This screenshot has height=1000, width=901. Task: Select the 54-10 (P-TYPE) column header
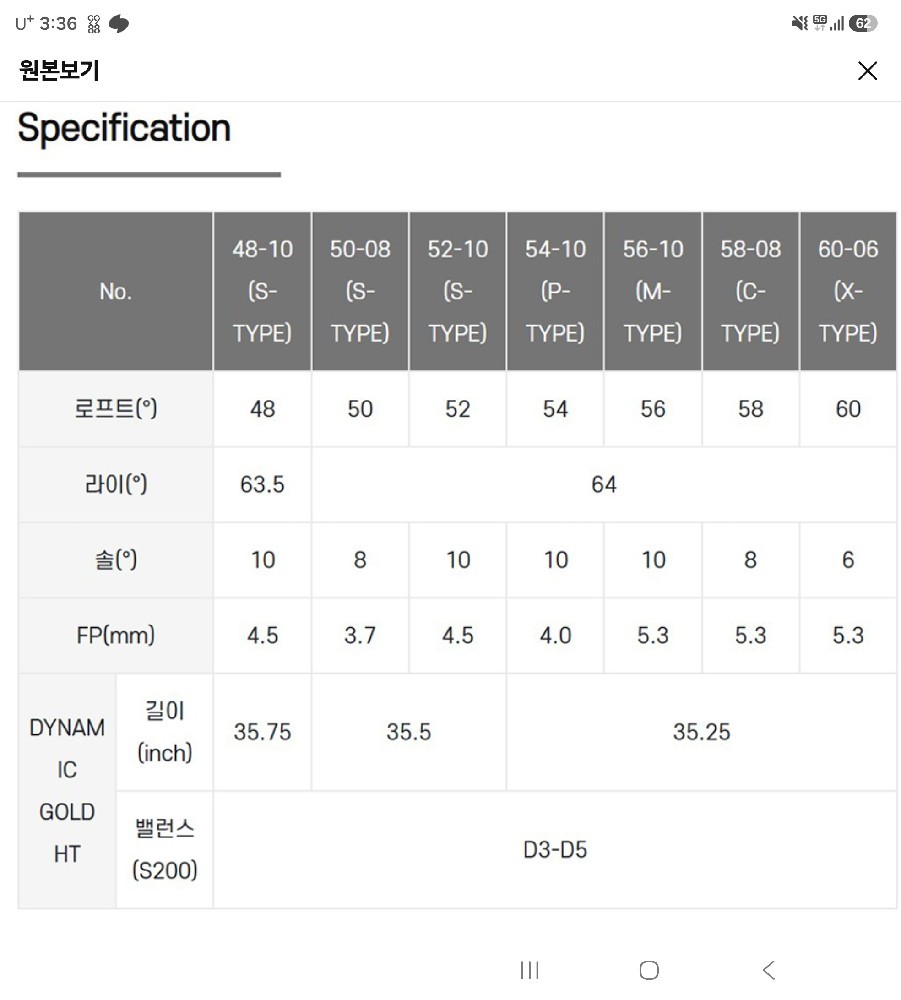click(555, 291)
